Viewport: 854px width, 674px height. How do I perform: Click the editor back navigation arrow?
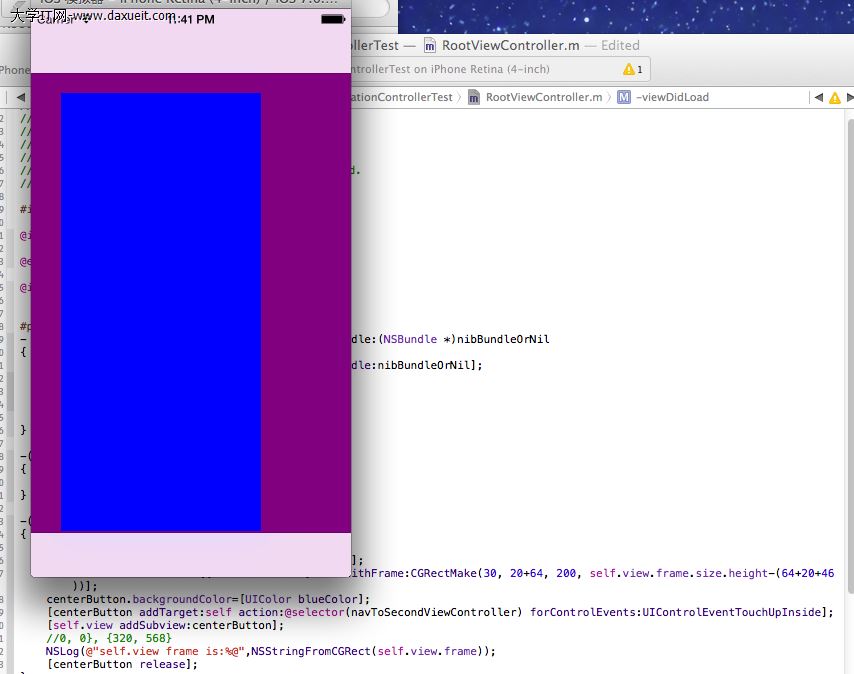click(20, 97)
